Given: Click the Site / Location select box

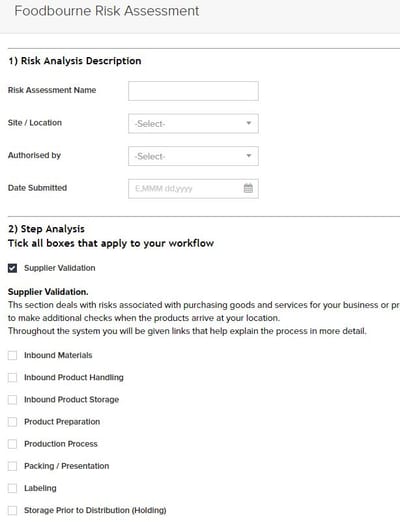Looking at the screenshot, I should tap(193, 123).
